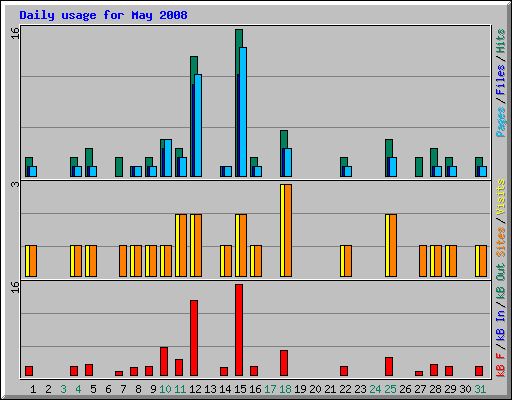Click day label 15 on the axis
Viewport: 512px width, 400px height.
[x=240, y=389]
